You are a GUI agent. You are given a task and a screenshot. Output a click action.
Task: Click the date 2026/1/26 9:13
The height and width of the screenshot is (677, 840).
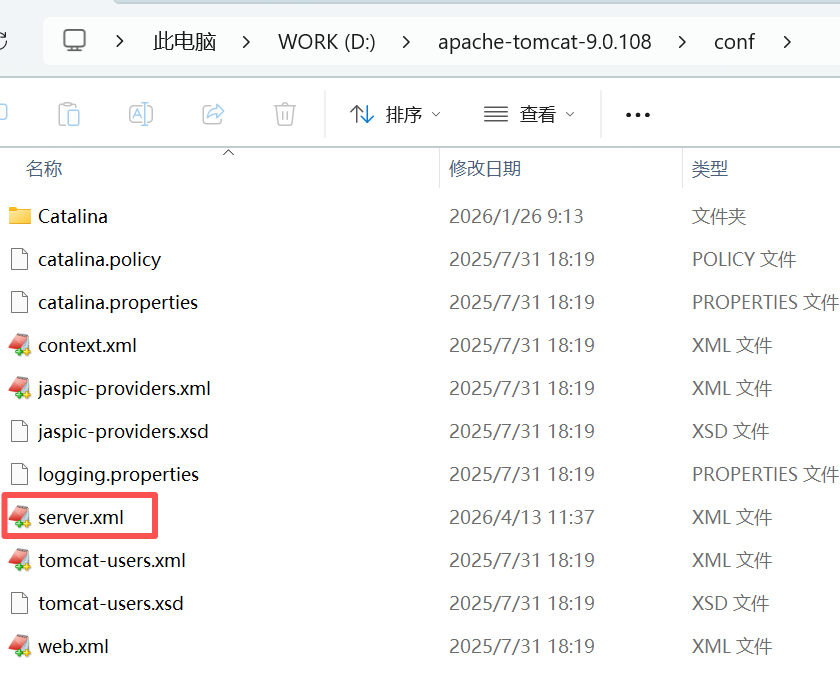click(516, 216)
